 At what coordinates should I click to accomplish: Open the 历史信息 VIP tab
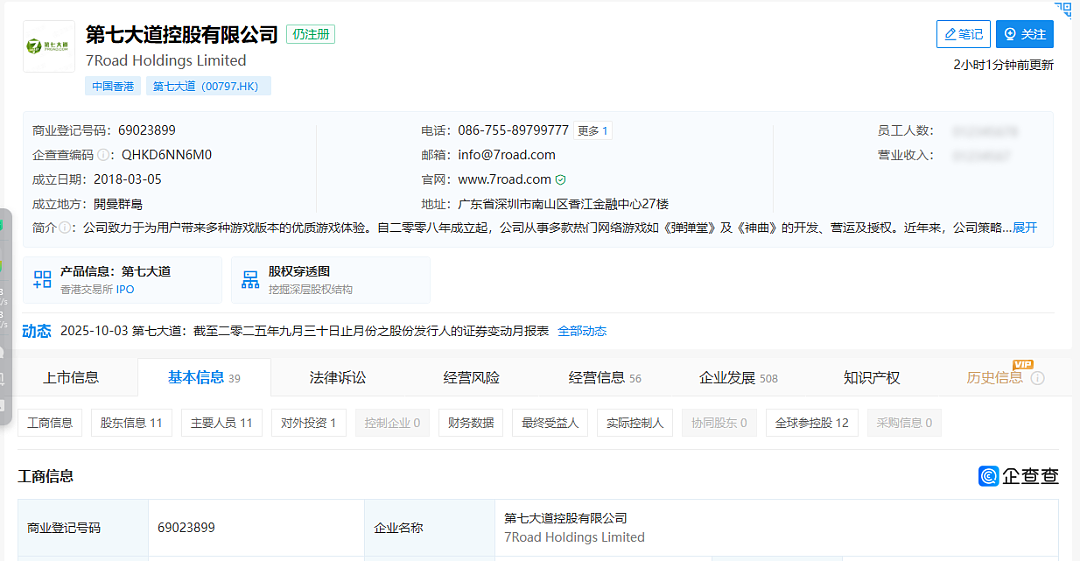[995, 378]
